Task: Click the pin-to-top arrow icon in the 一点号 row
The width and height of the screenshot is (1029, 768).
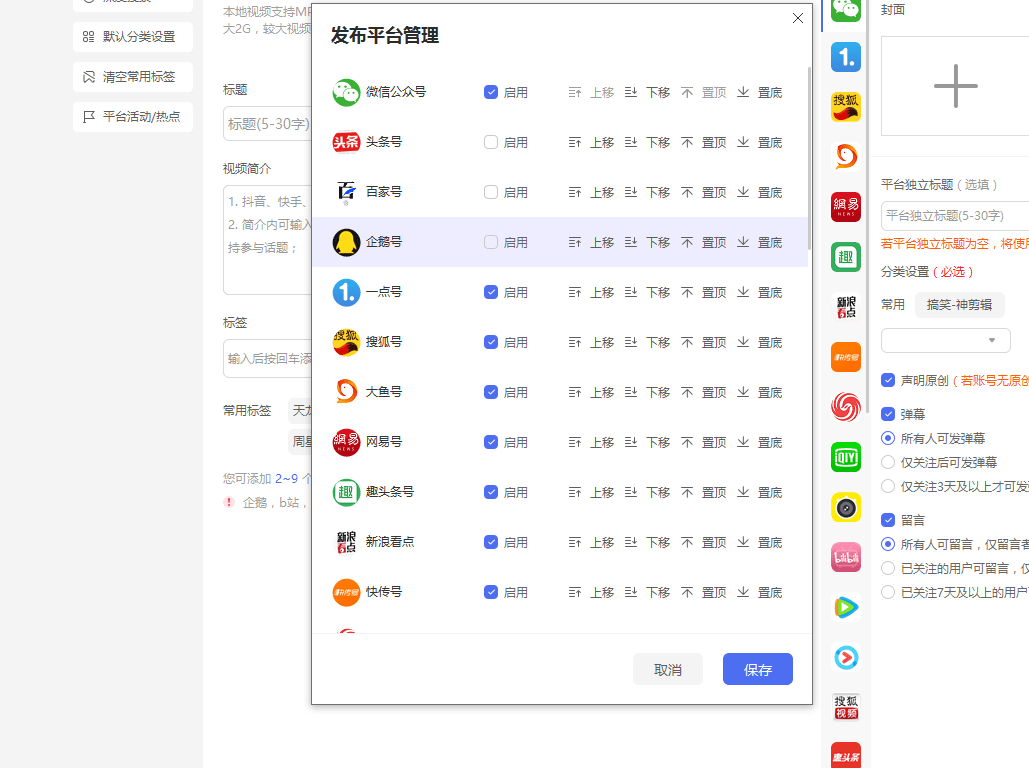Action: click(687, 292)
